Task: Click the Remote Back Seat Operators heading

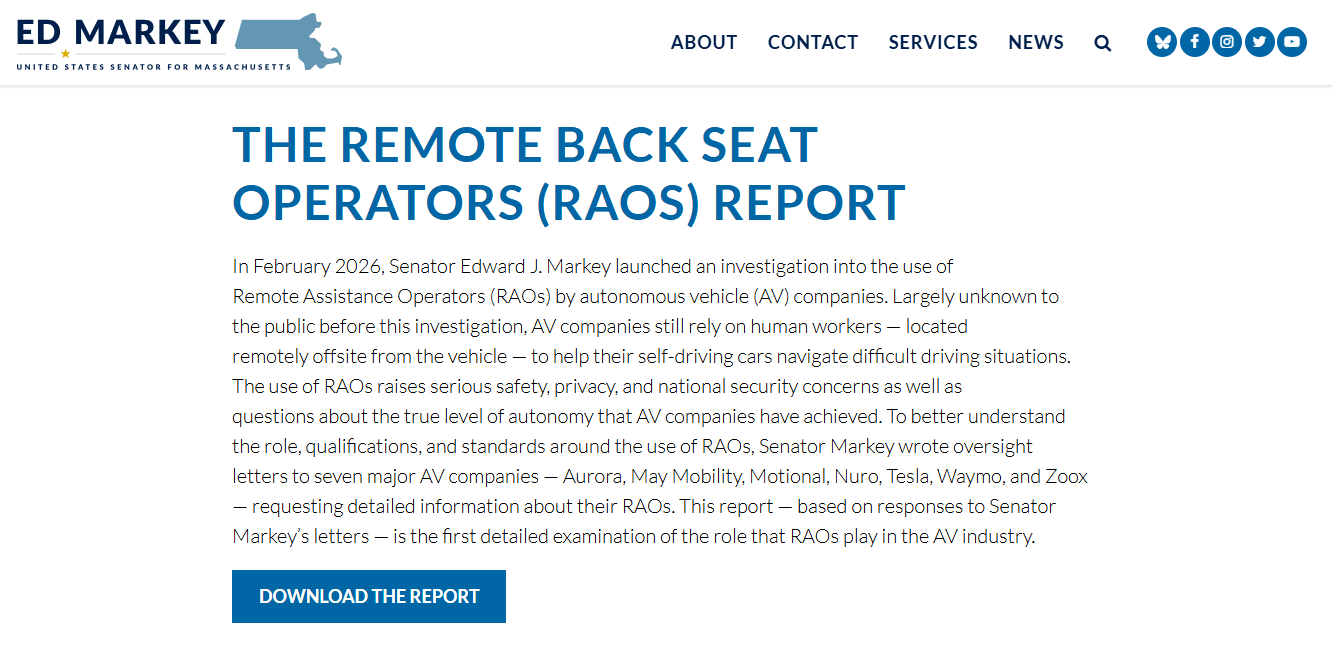Action: [x=568, y=174]
